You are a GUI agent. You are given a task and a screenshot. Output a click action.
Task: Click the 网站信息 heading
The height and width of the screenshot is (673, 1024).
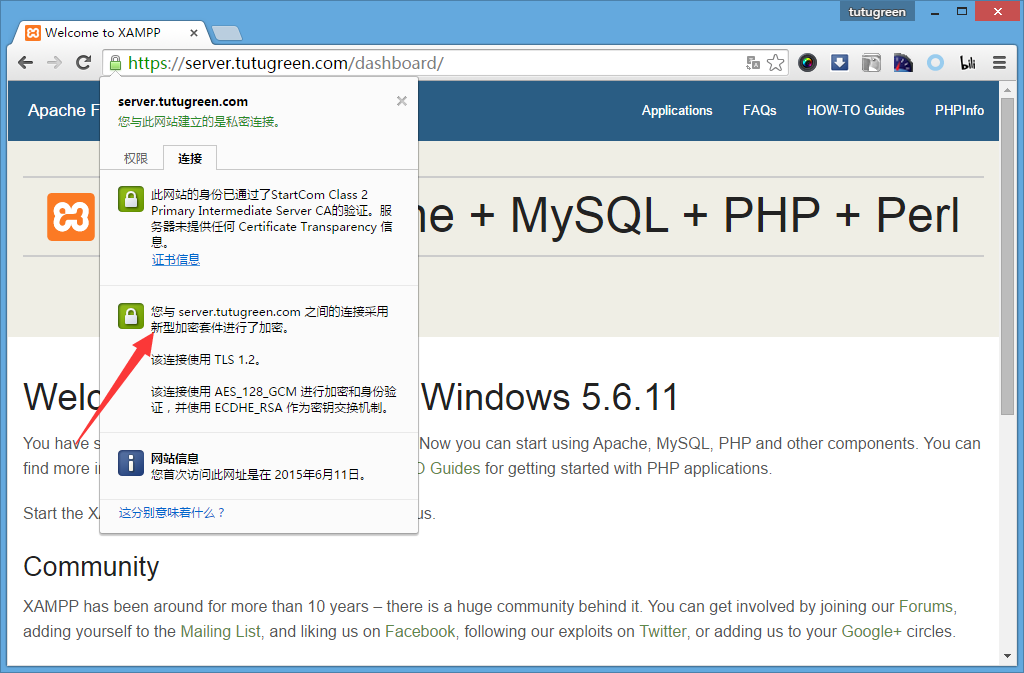[175, 458]
